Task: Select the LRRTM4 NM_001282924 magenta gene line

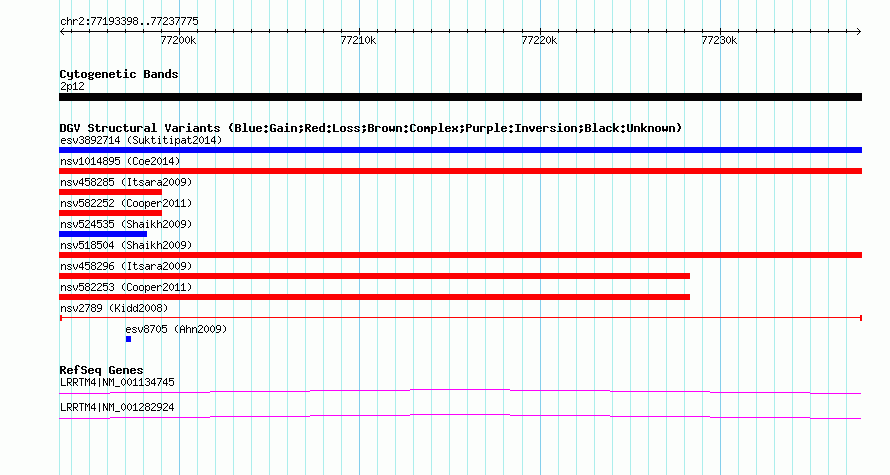Action: tap(460, 417)
